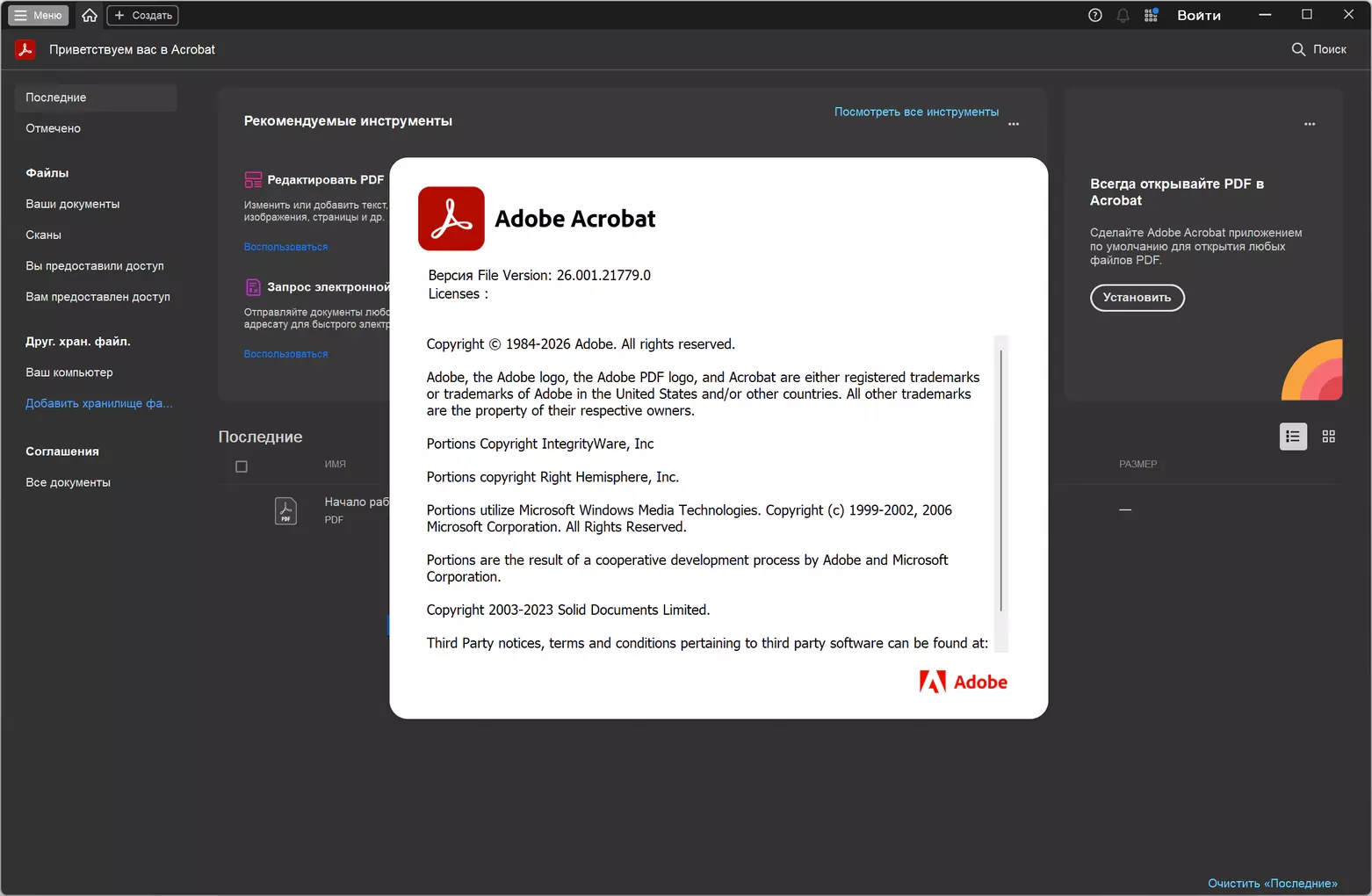The height and width of the screenshot is (896, 1372).
Task: Click the Установить button
Action: [1137, 298]
